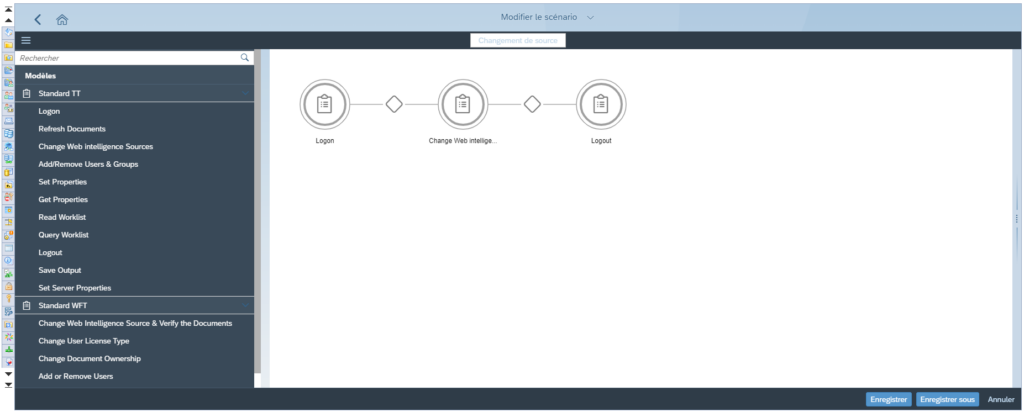1024x412 pixels.
Task: Select the Logon node on canvas
Action: [x=325, y=104]
